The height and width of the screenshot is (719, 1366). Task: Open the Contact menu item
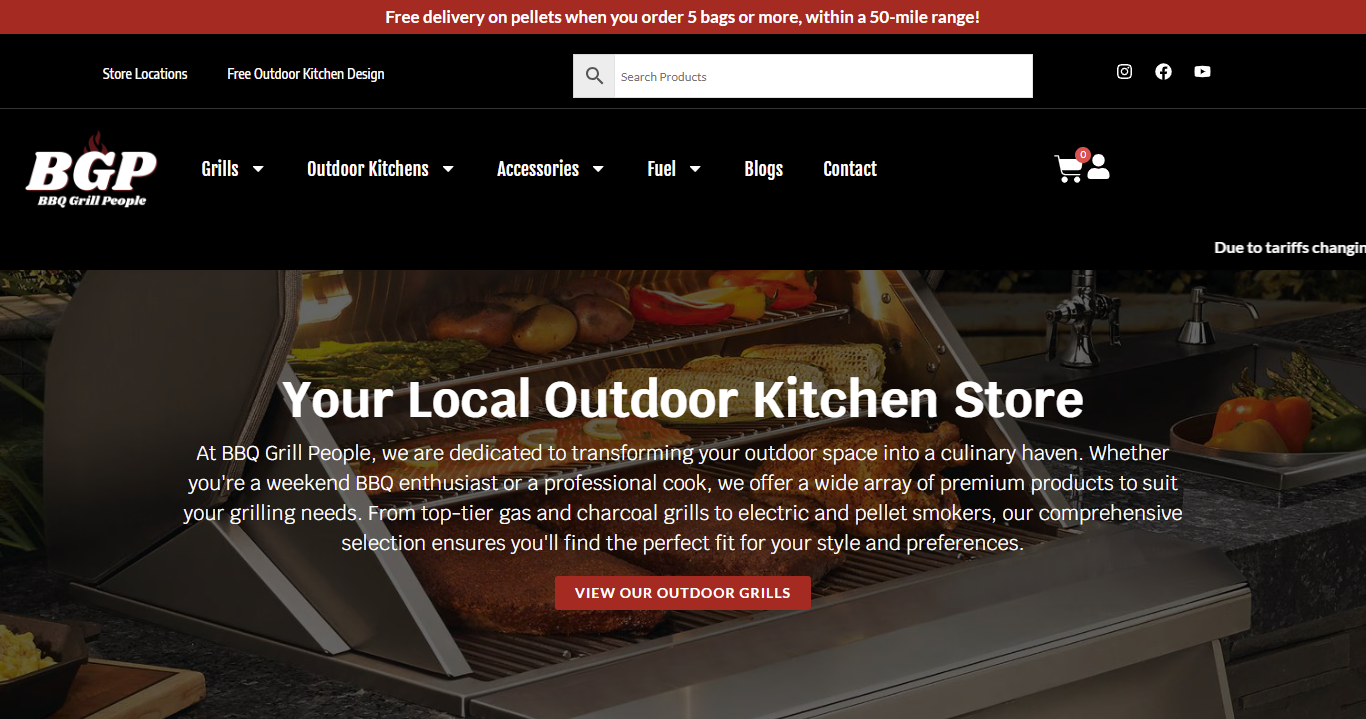[850, 169]
